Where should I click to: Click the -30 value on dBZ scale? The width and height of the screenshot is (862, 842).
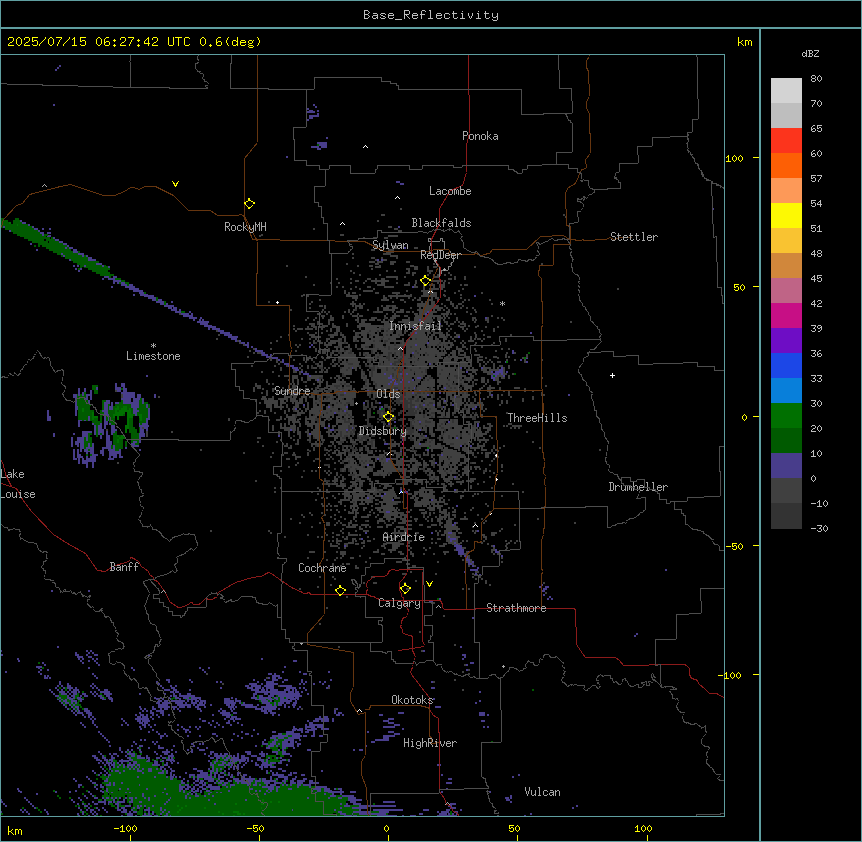[x=819, y=528]
